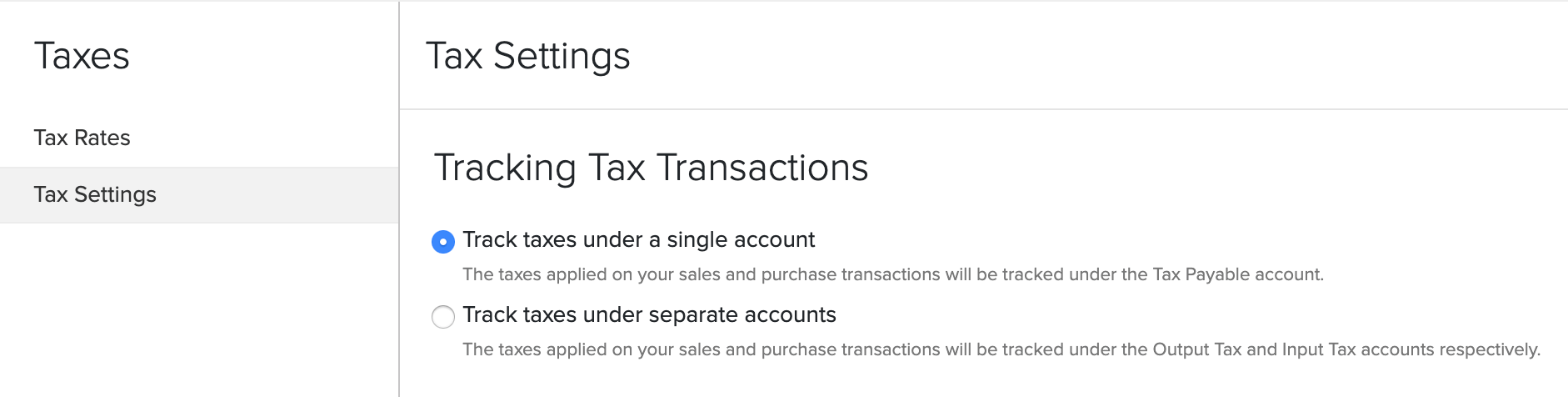
Task: Enable the separate accounts radio button
Action: [x=443, y=317]
